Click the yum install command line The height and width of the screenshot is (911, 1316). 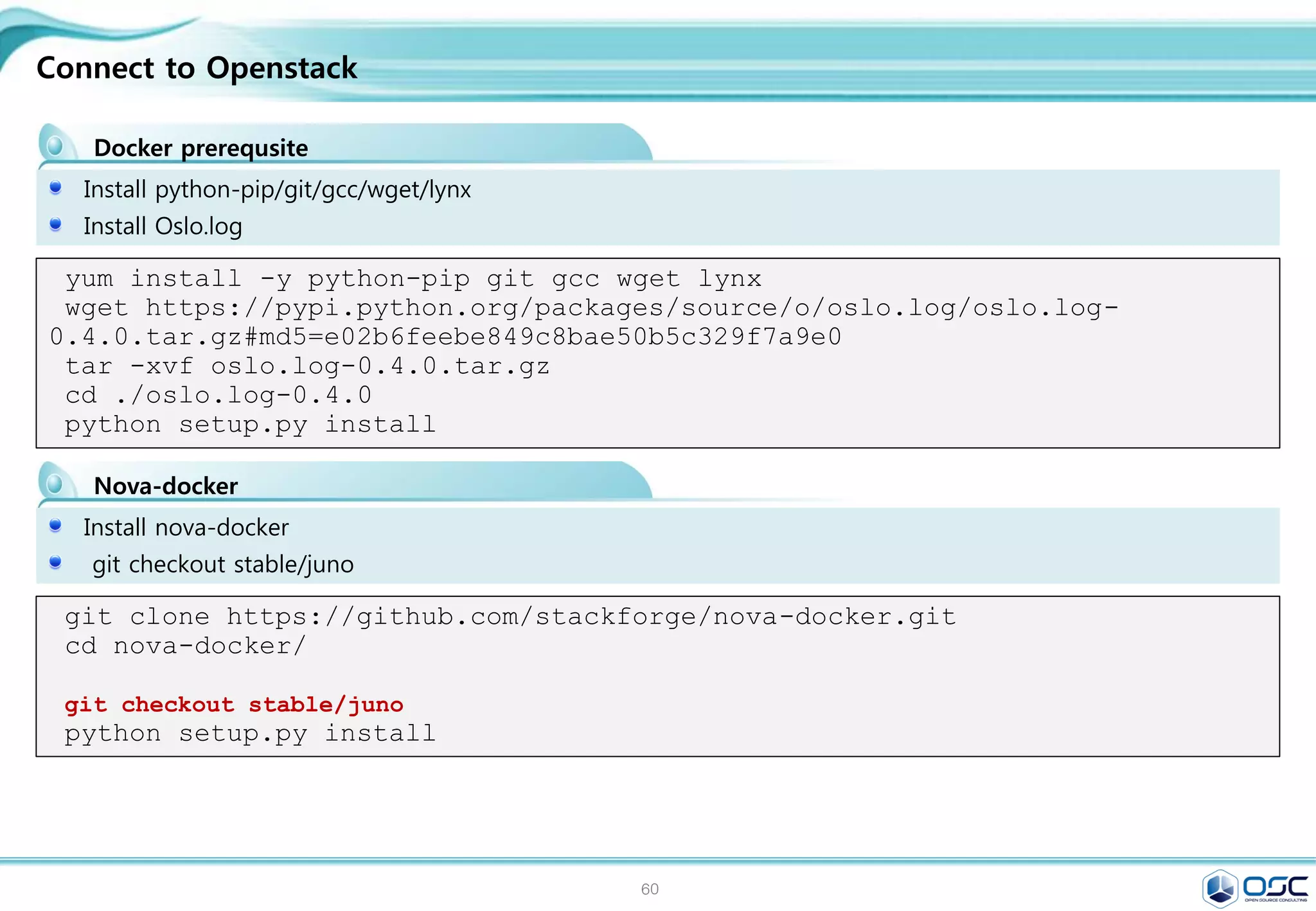pos(413,279)
